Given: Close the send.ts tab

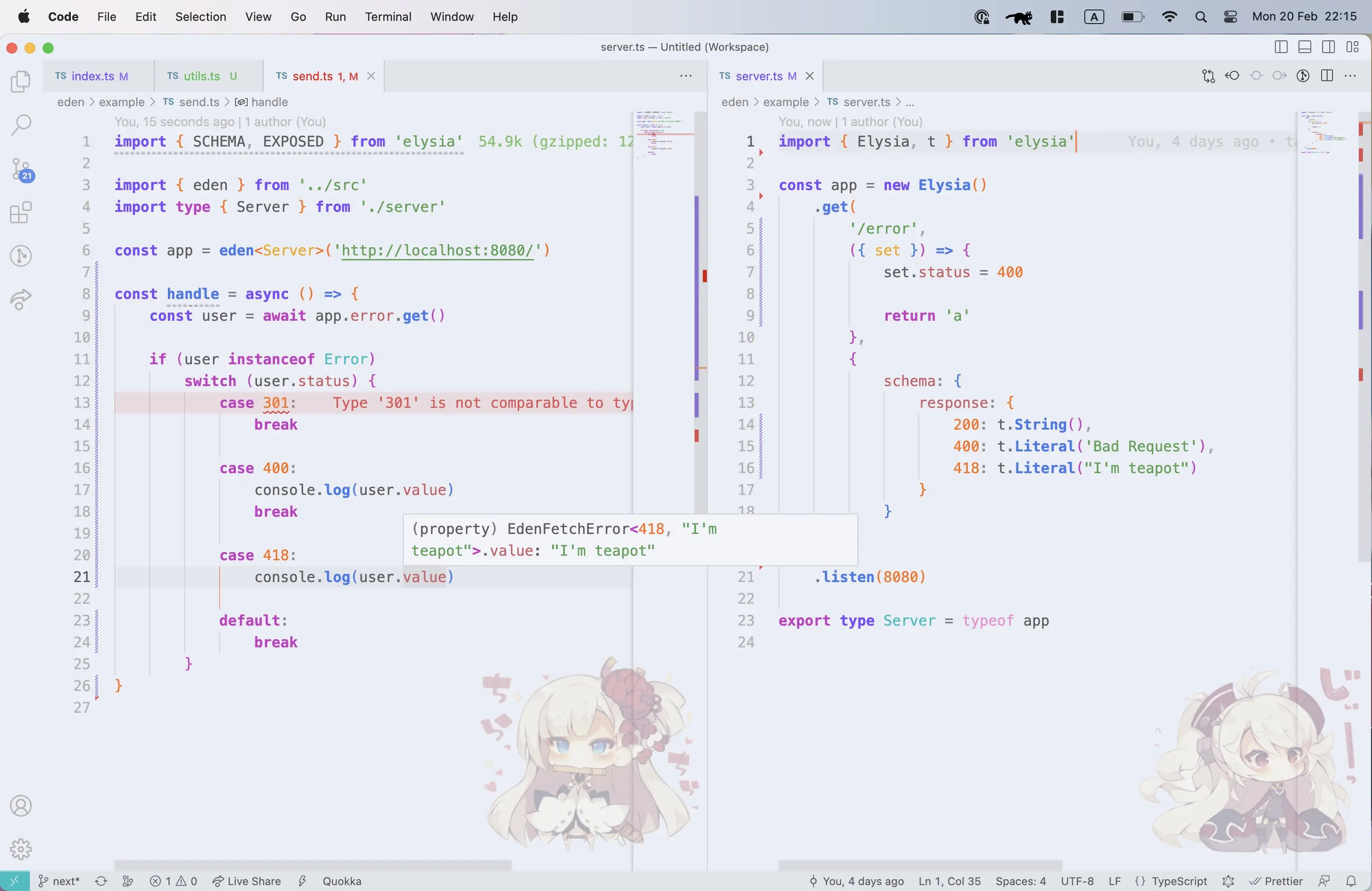Looking at the screenshot, I should pos(371,76).
